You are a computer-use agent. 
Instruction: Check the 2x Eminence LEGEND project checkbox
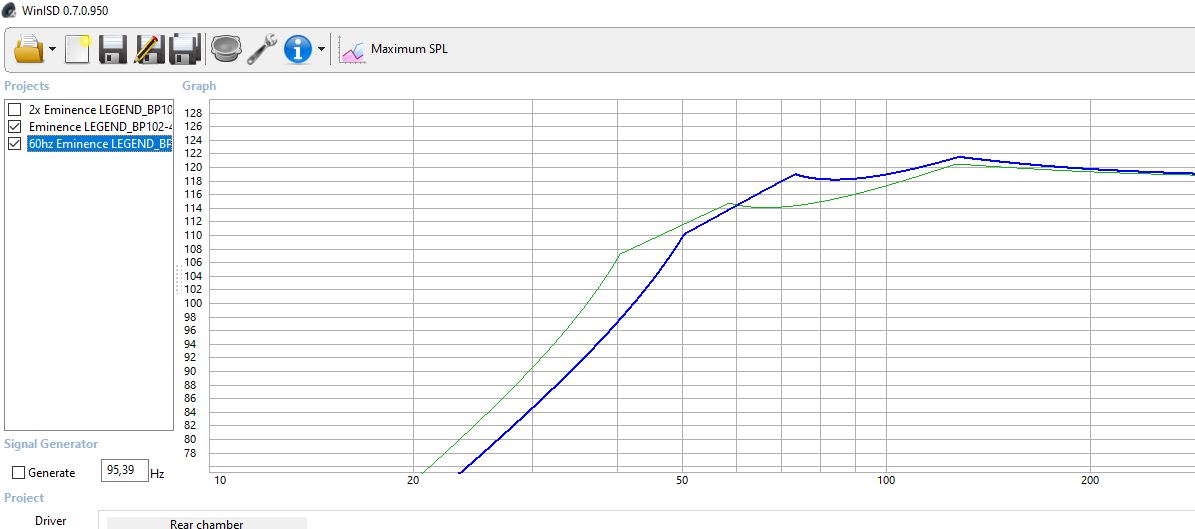point(14,109)
